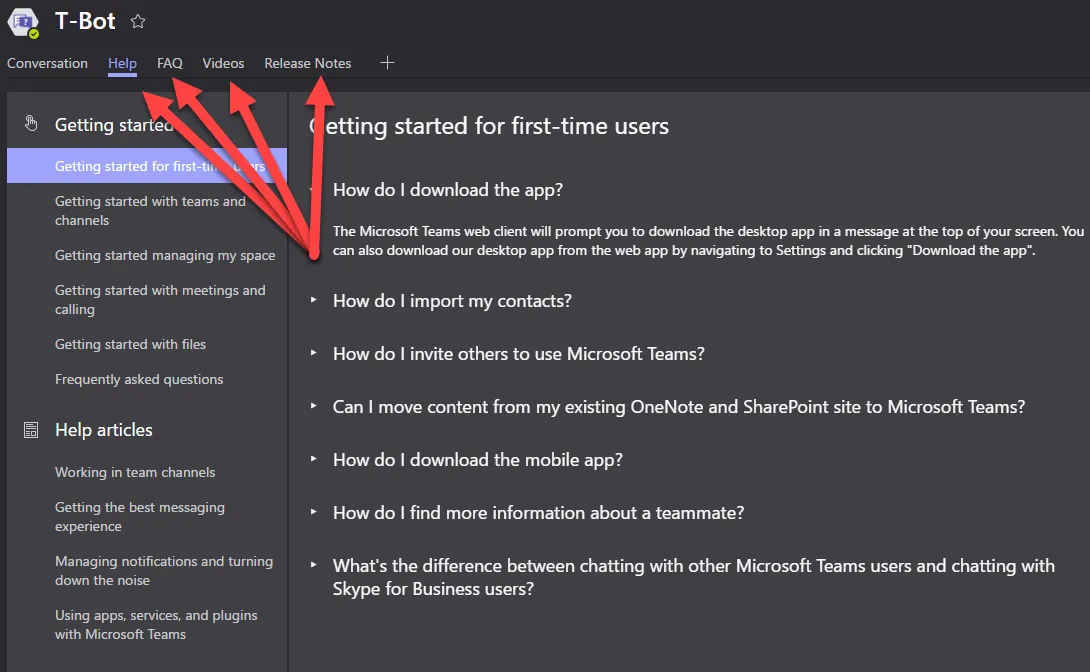Open "Working in team channels" article
Viewport: 1090px width, 672px height.
click(x=135, y=472)
